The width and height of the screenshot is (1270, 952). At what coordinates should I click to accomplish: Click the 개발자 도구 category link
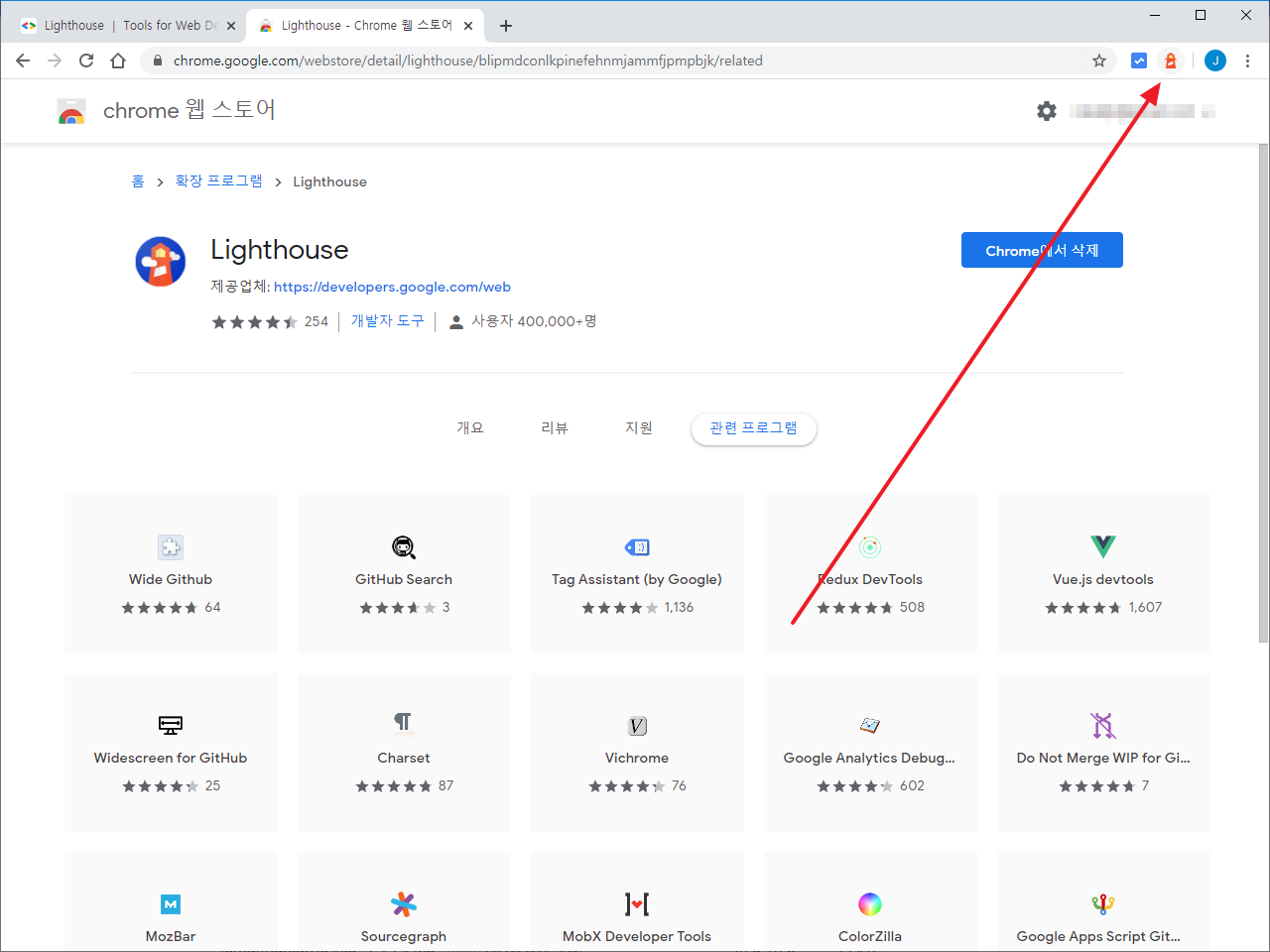pyautogui.click(x=387, y=321)
